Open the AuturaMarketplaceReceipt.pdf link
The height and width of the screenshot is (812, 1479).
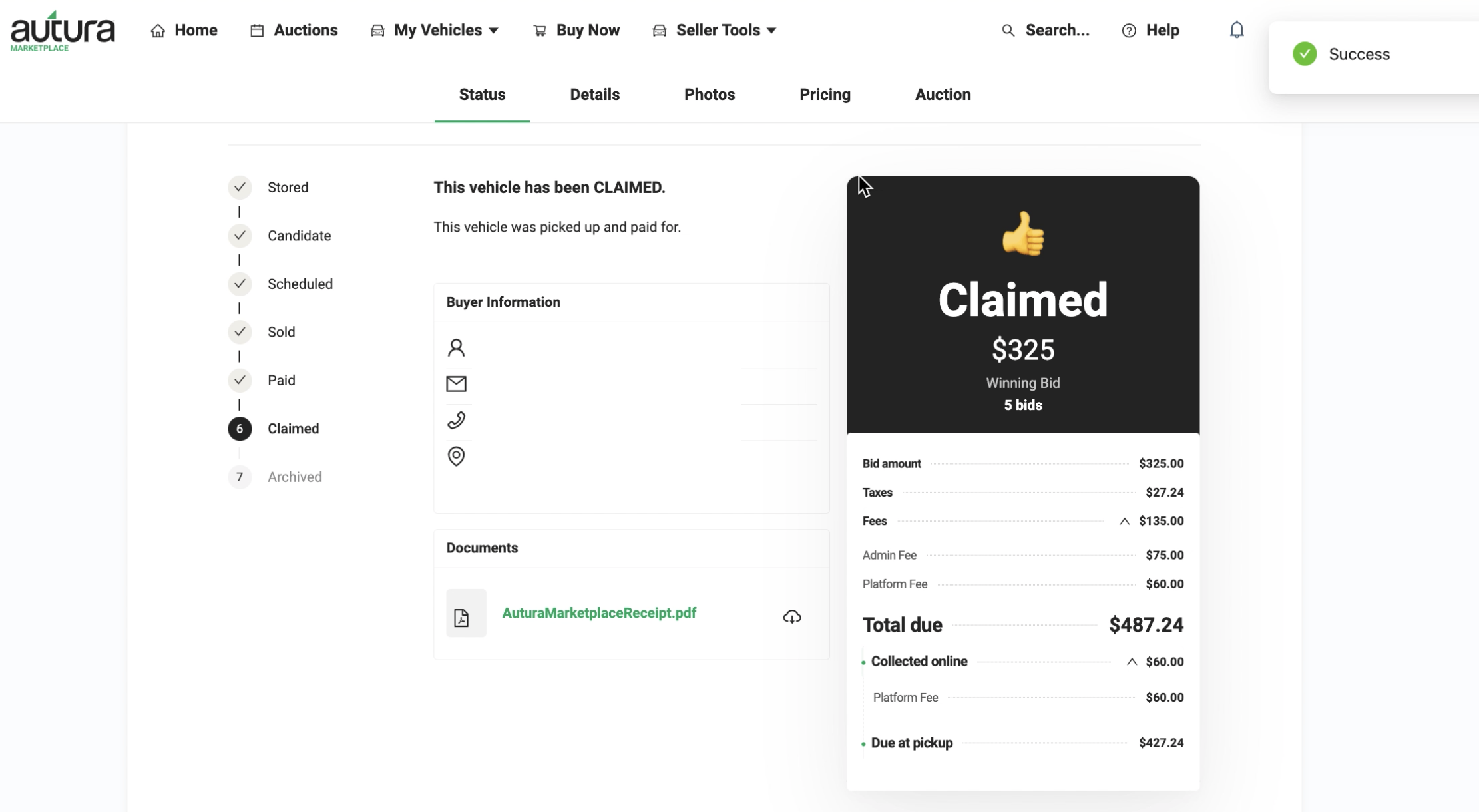coord(599,613)
